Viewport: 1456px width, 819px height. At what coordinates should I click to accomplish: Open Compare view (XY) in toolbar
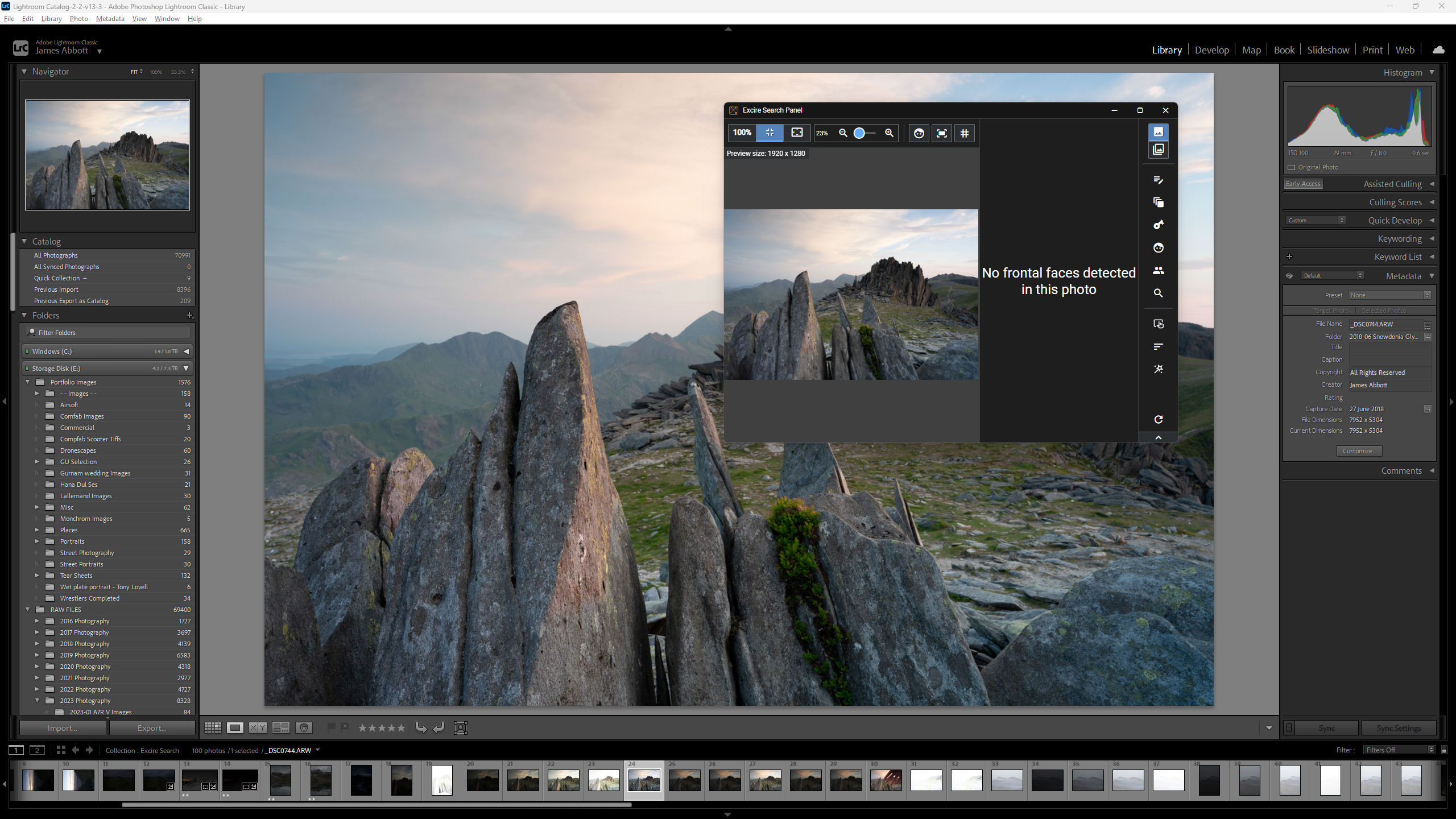(x=258, y=728)
